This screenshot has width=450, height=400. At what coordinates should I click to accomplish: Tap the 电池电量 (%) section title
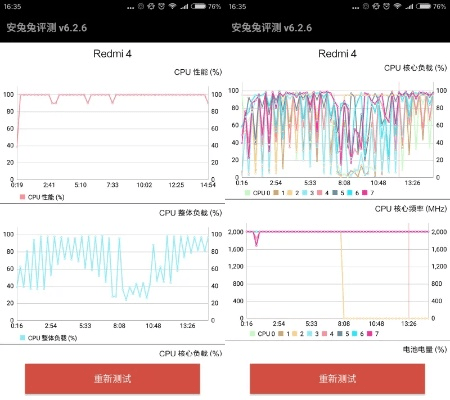pyautogui.click(x=425, y=349)
